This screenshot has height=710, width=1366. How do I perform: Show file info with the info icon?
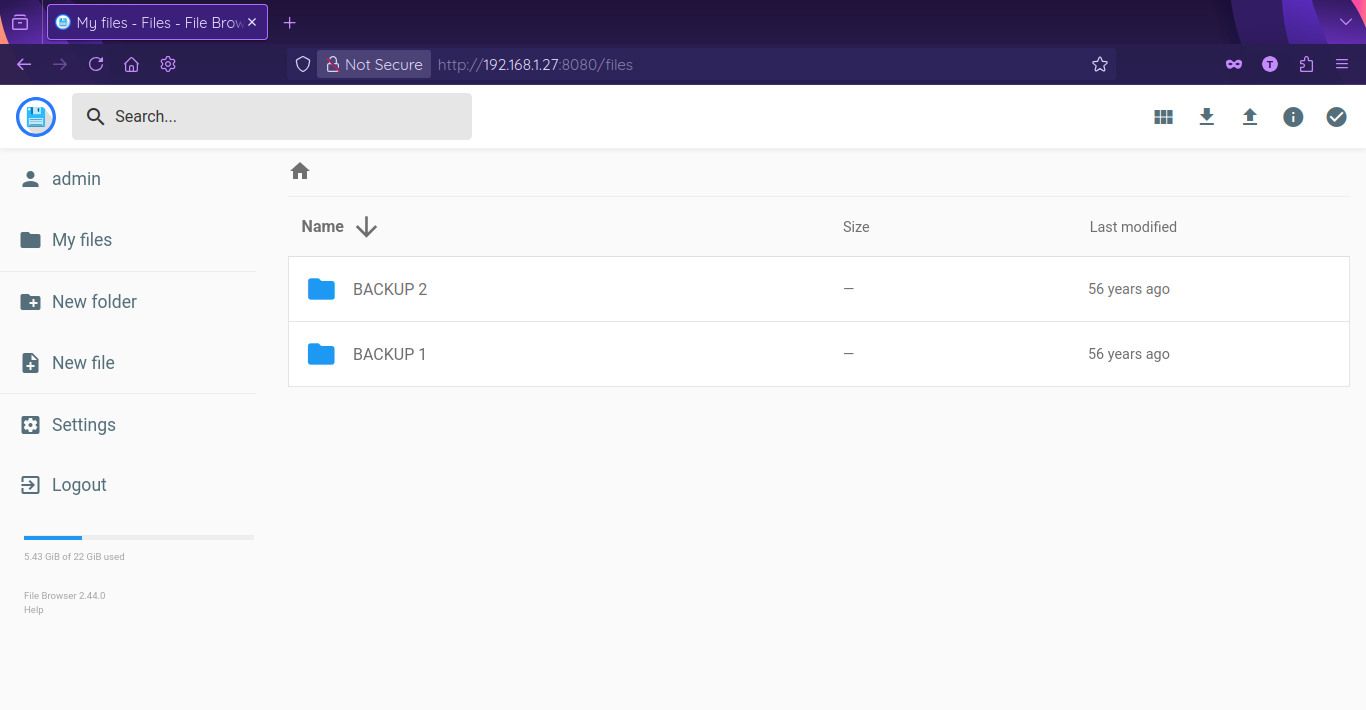click(1293, 117)
